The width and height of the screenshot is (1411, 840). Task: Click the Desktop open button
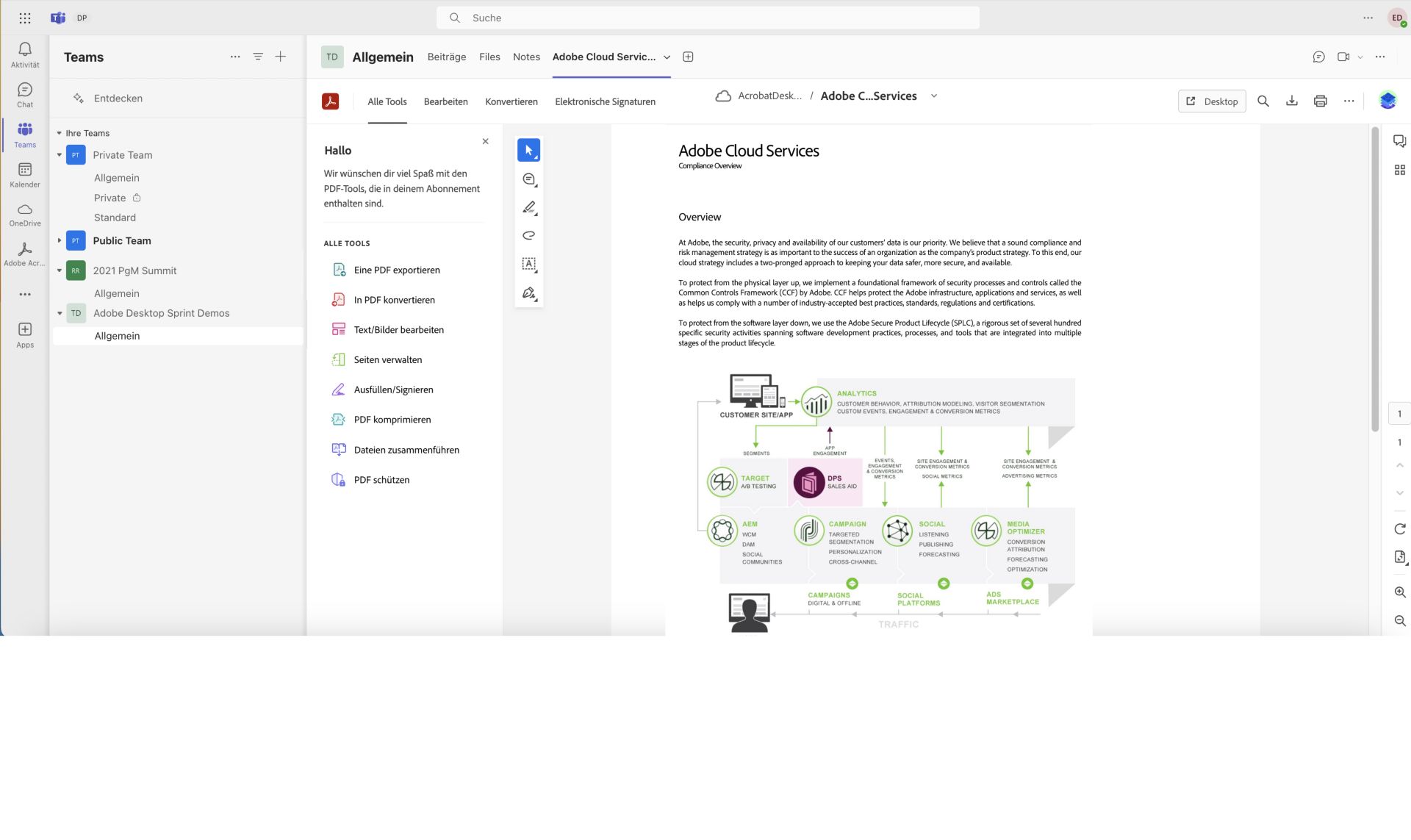click(1212, 101)
